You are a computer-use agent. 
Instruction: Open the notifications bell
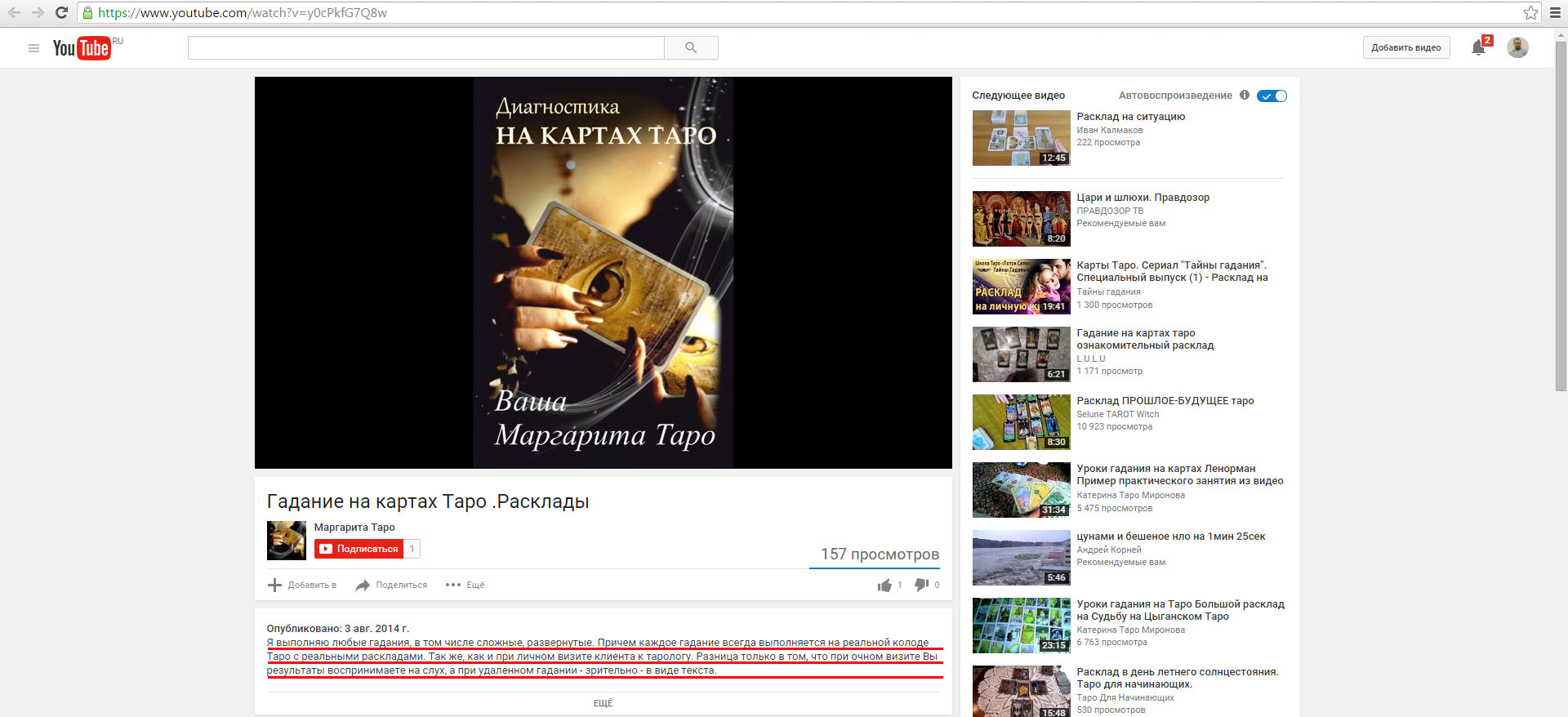(1478, 47)
